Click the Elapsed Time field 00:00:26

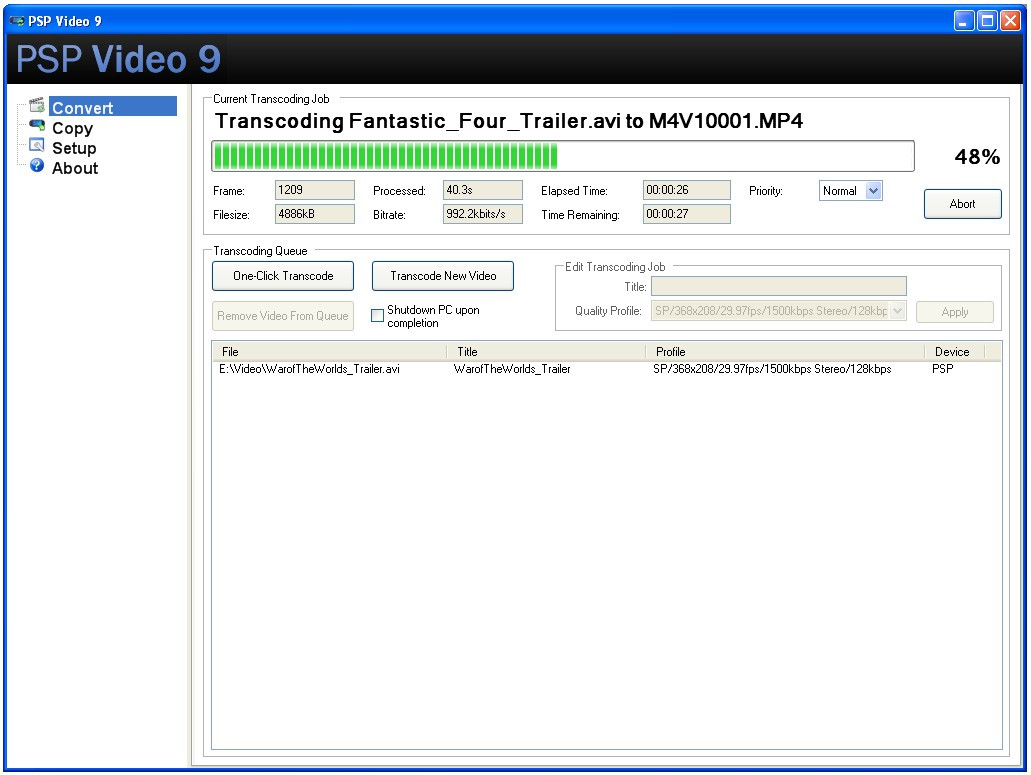[687, 190]
